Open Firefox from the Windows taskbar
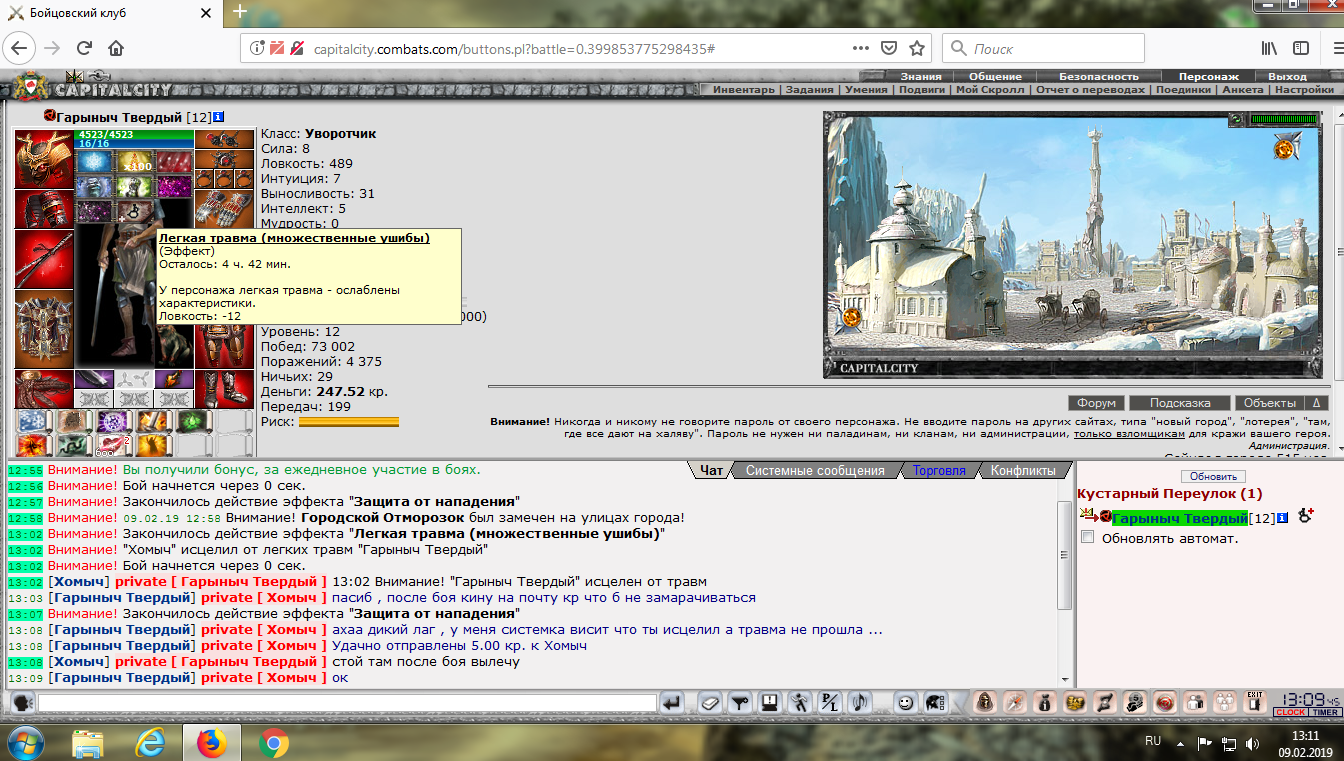Screen dimensions: 1344x761 (211, 742)
